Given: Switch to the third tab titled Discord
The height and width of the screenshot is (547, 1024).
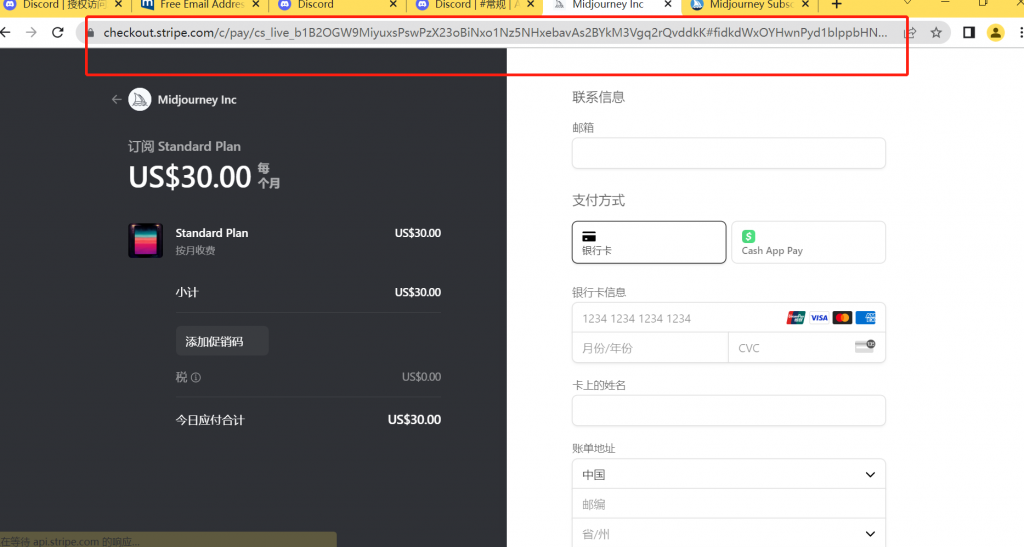Looking at the screenshot, I should pyautogui.click(x=336, y=5).
